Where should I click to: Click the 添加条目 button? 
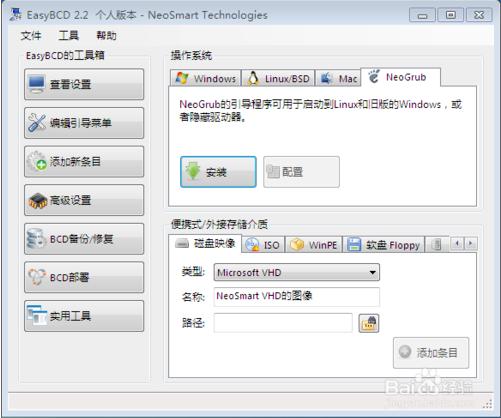[x=431, y=353]
